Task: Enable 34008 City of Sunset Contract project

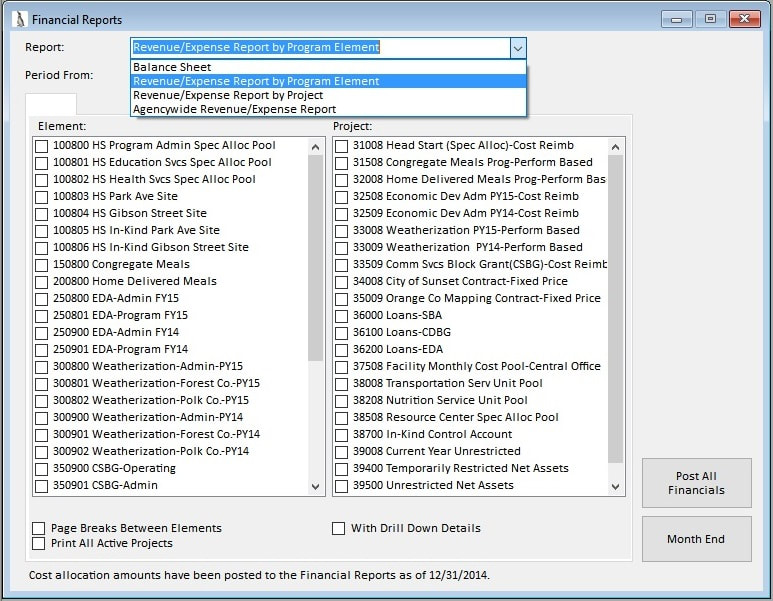Action: [x=341, y=282]
